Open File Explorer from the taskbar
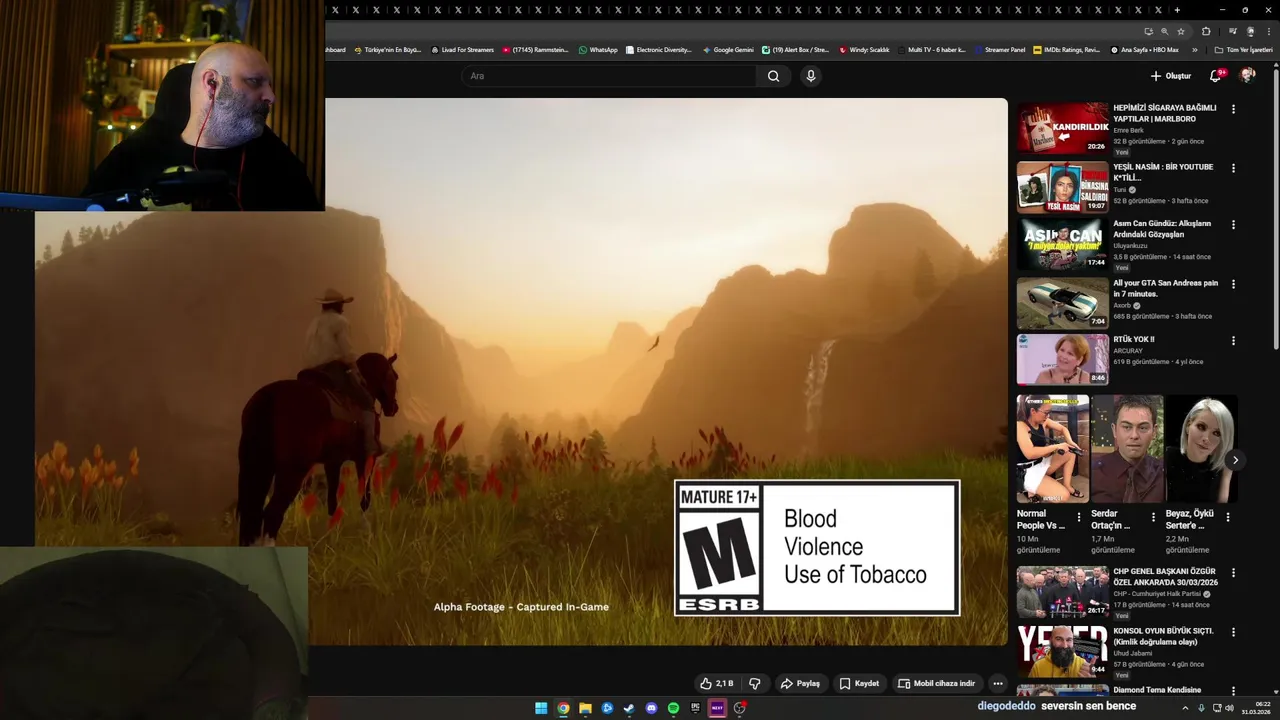 pyautogui.click(x=585, y=708)
